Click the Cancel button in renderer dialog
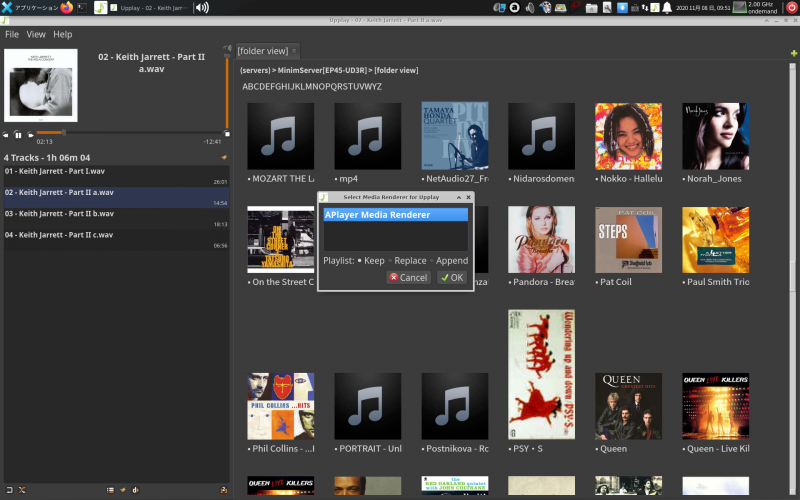Viewport: 800px width, 500px height. click(x=409, y=278)
